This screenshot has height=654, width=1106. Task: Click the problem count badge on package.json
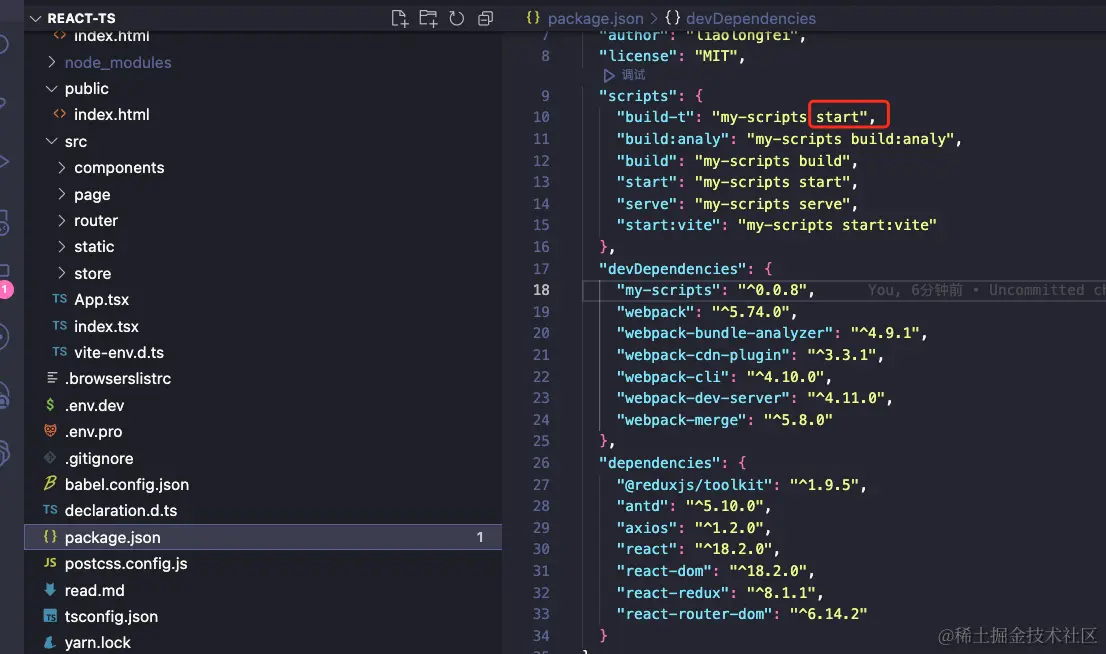[x=480, y=537]
